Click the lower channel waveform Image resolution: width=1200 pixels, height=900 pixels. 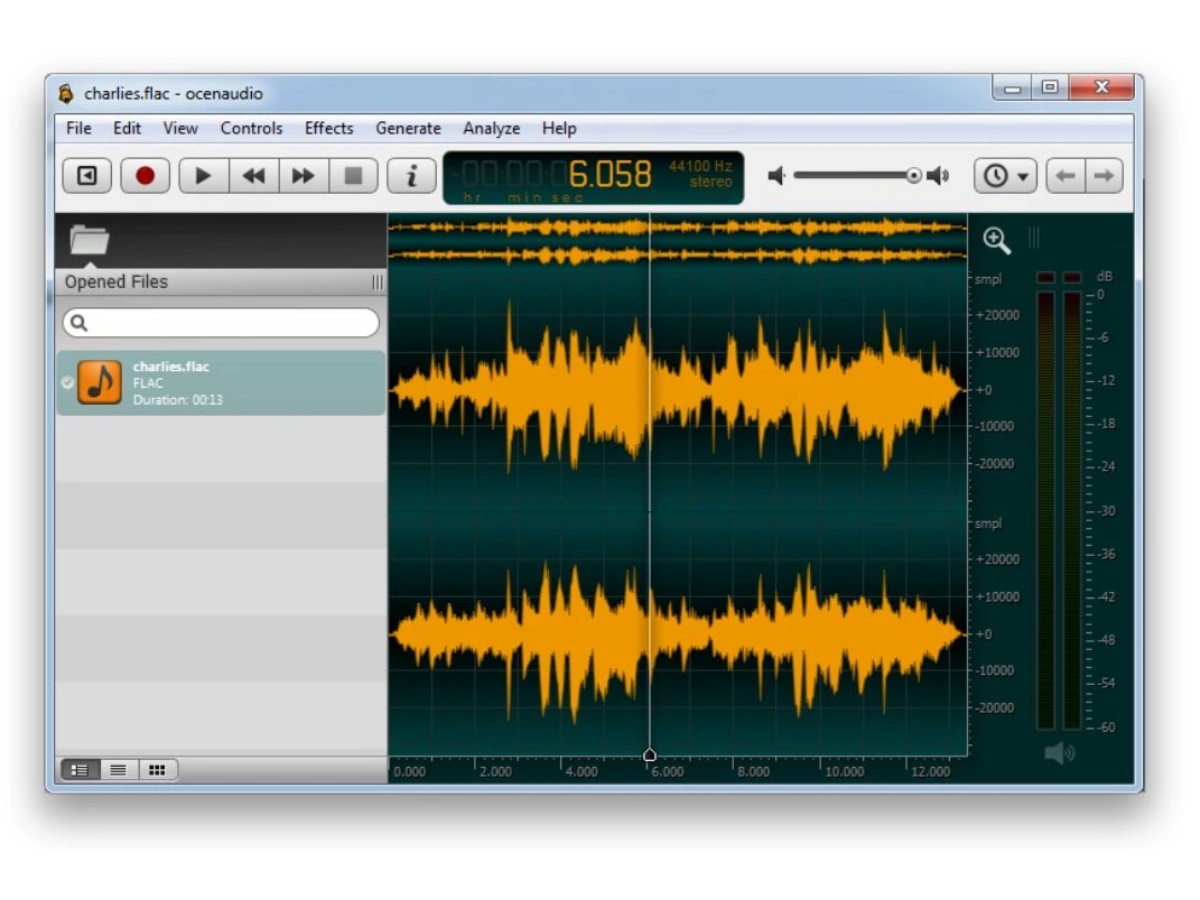click(x=677, y=634)
